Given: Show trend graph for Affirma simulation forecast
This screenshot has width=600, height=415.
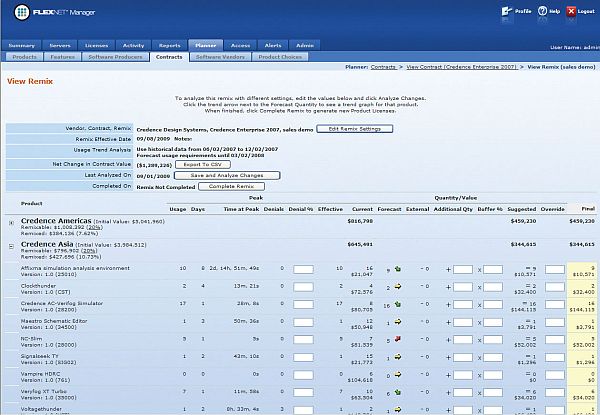Looking at the screenshot, I should click(398, 269).
